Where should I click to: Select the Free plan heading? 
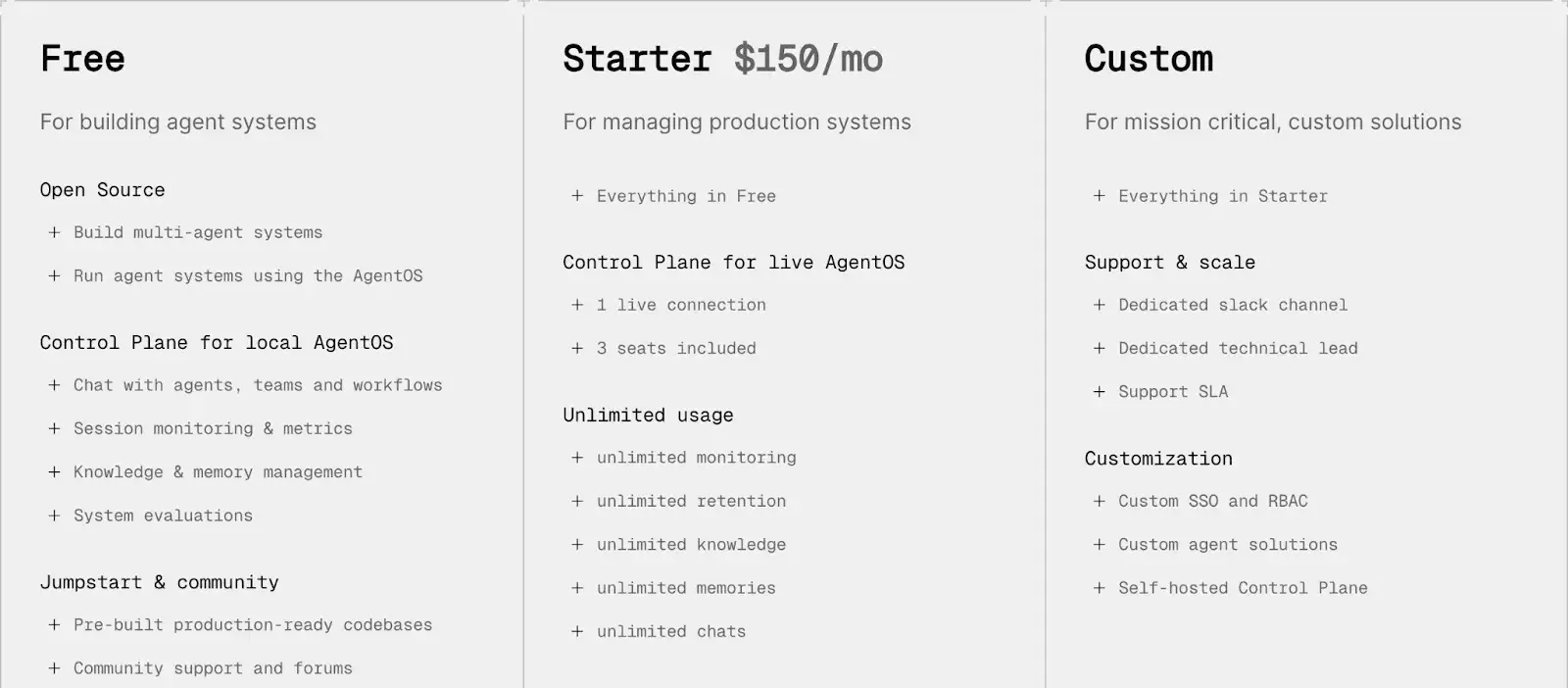82,59
